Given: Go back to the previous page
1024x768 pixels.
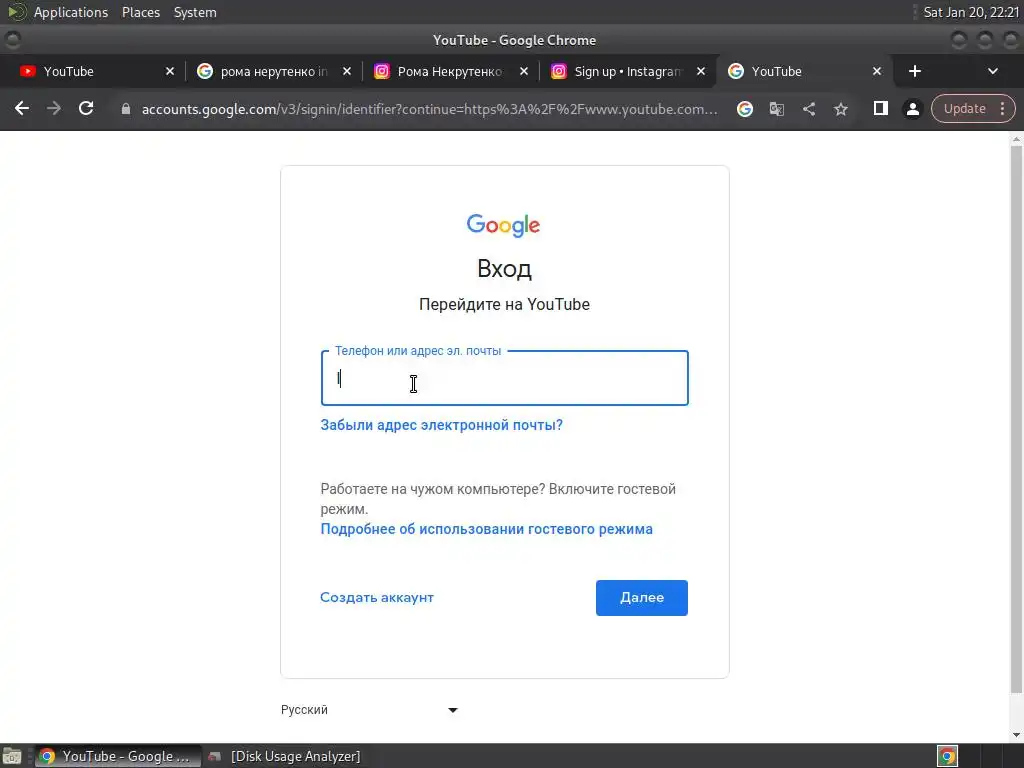Looking at the screenshot, I should tap(22, 108).
